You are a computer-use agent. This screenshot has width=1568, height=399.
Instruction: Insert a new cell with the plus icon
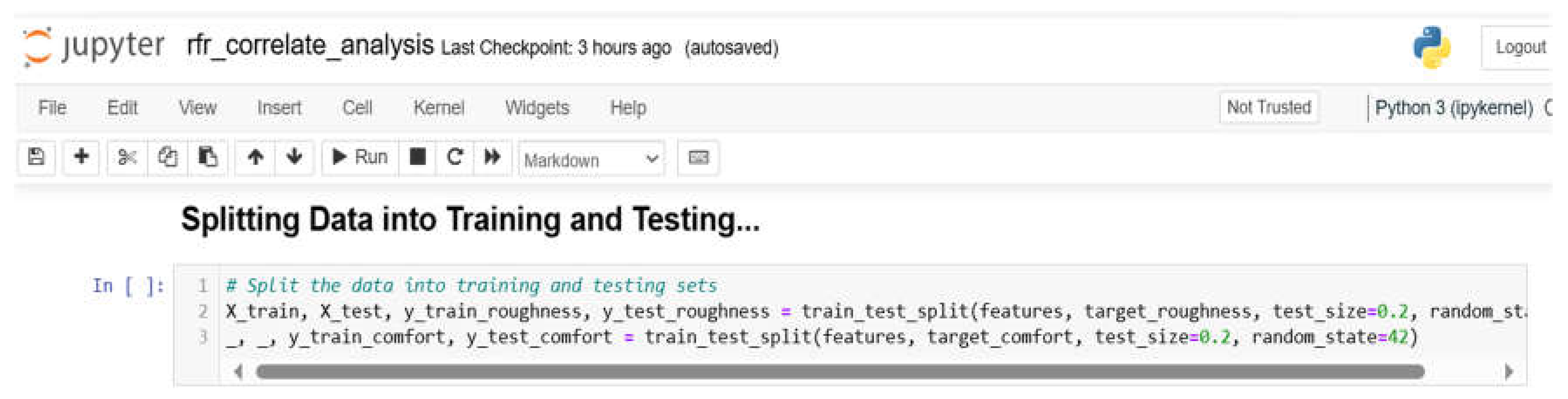click(81, 158)
